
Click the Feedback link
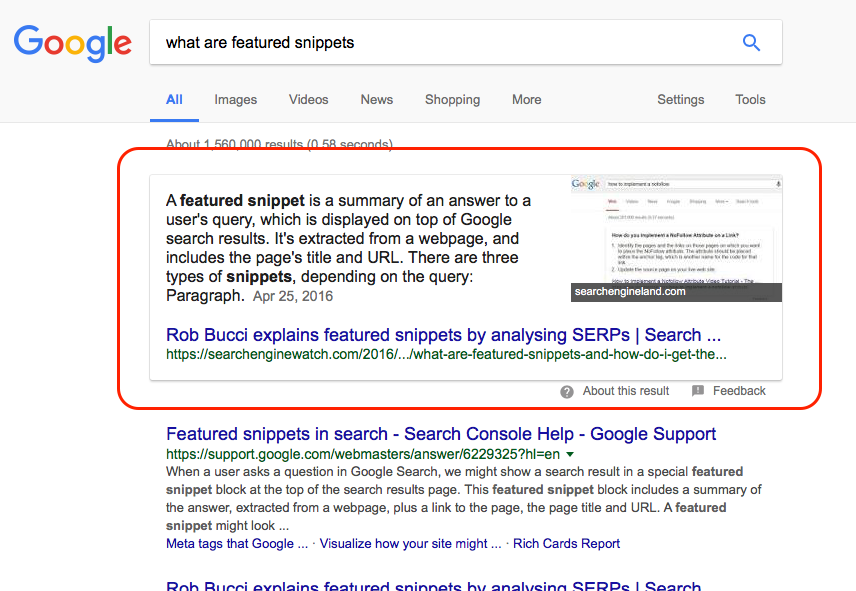point(739,391)
